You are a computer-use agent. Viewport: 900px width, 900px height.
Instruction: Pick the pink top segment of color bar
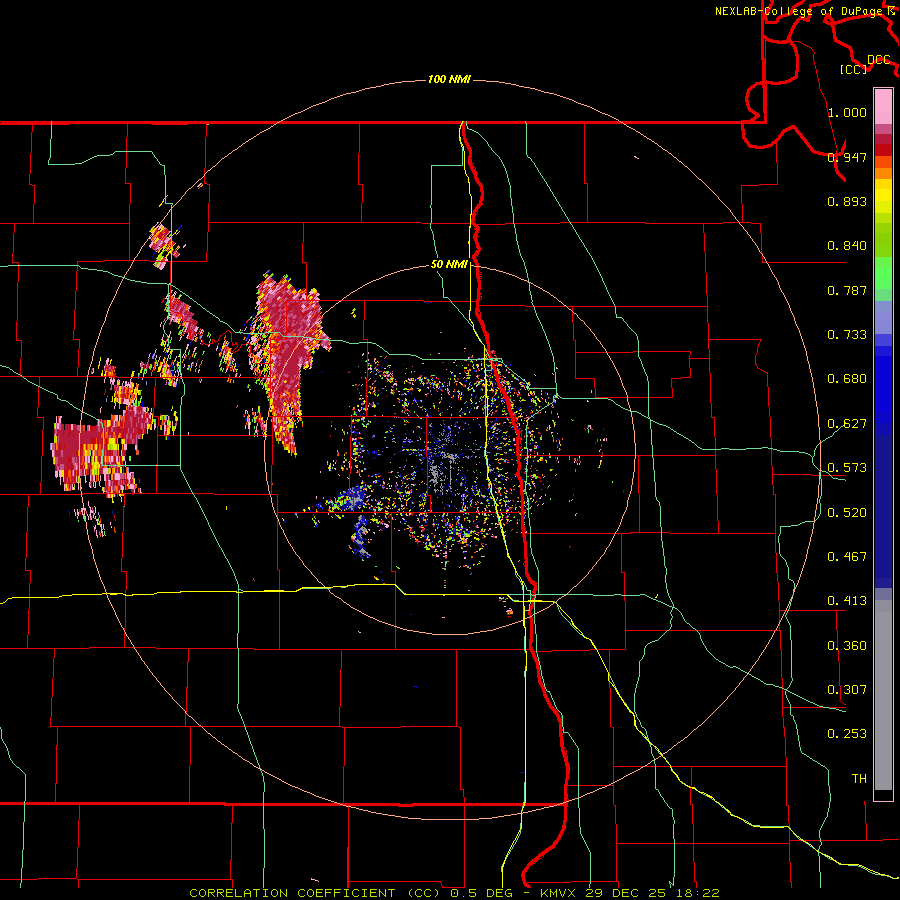(883, 106)
